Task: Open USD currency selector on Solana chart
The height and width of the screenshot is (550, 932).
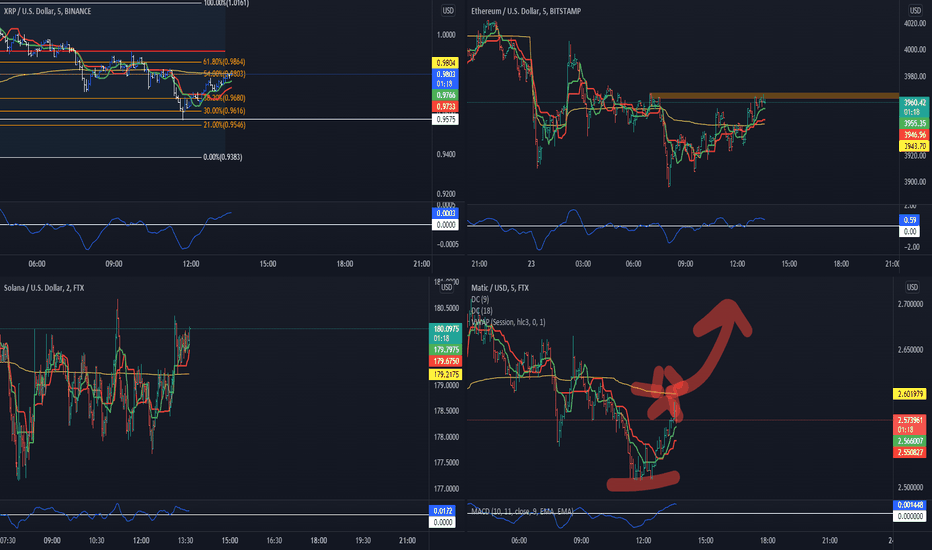Action: tap(446, 288)
